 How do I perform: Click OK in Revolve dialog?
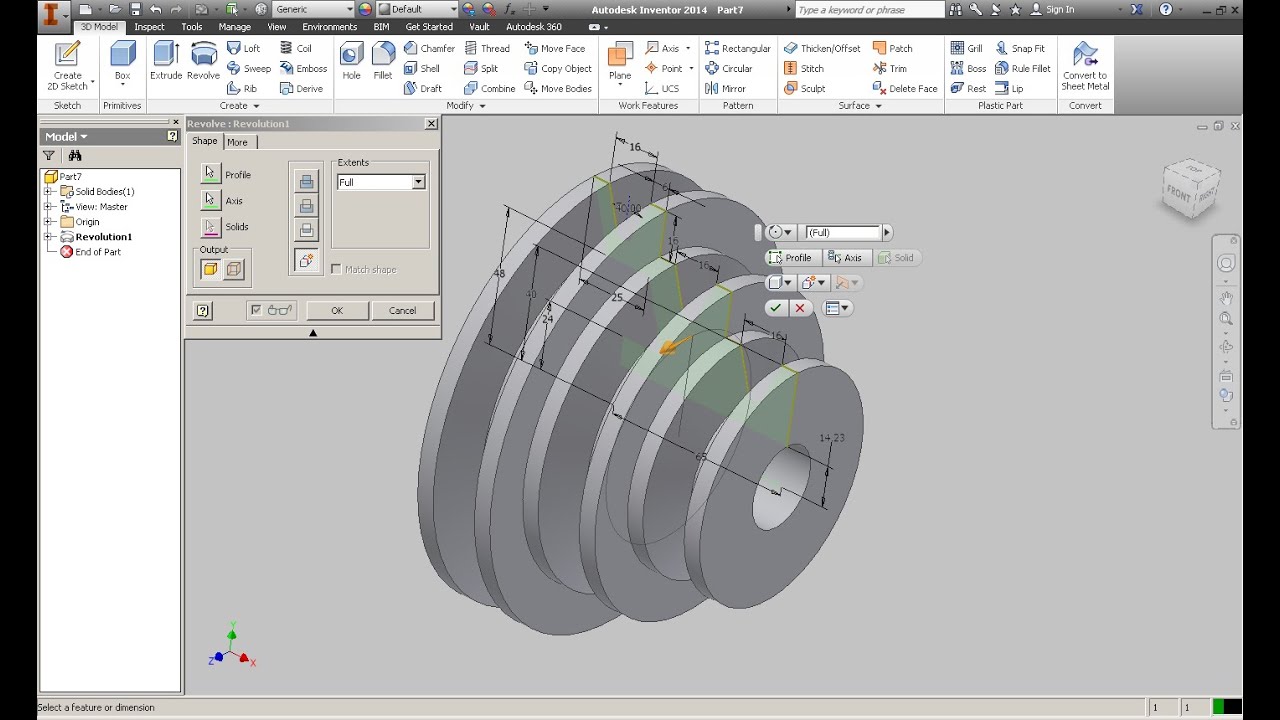click(x=337, y=310)
